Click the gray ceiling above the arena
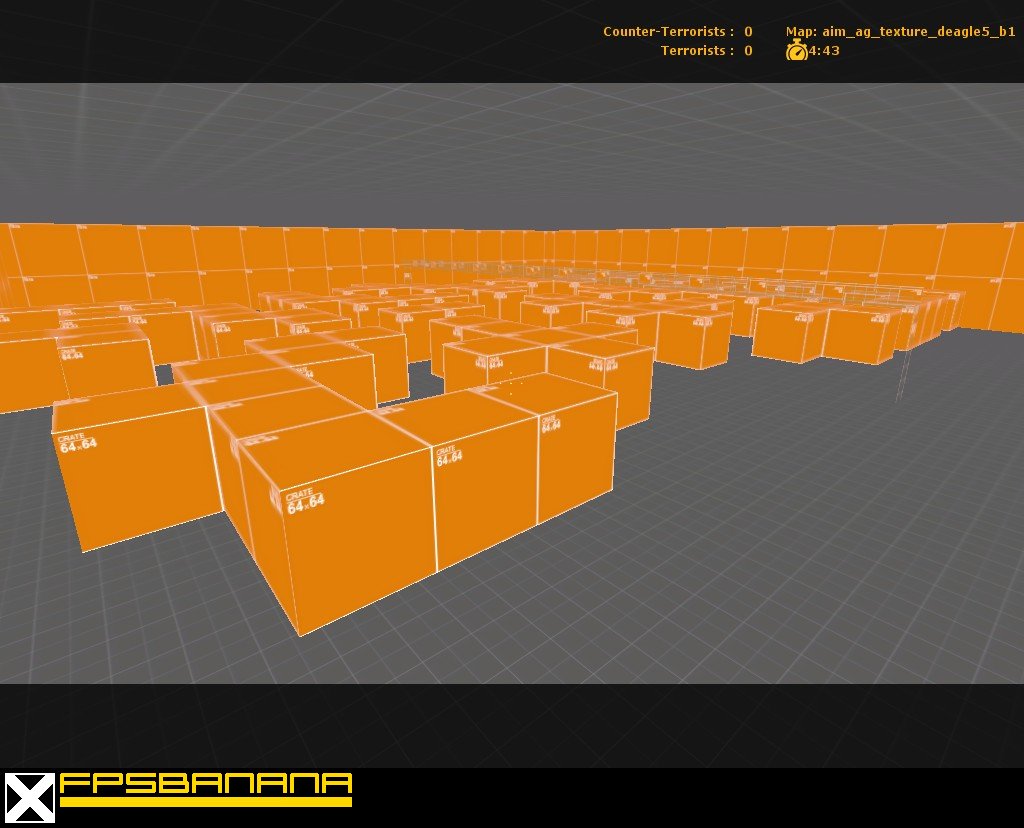 pyautogui.click(x=500, y=150)
